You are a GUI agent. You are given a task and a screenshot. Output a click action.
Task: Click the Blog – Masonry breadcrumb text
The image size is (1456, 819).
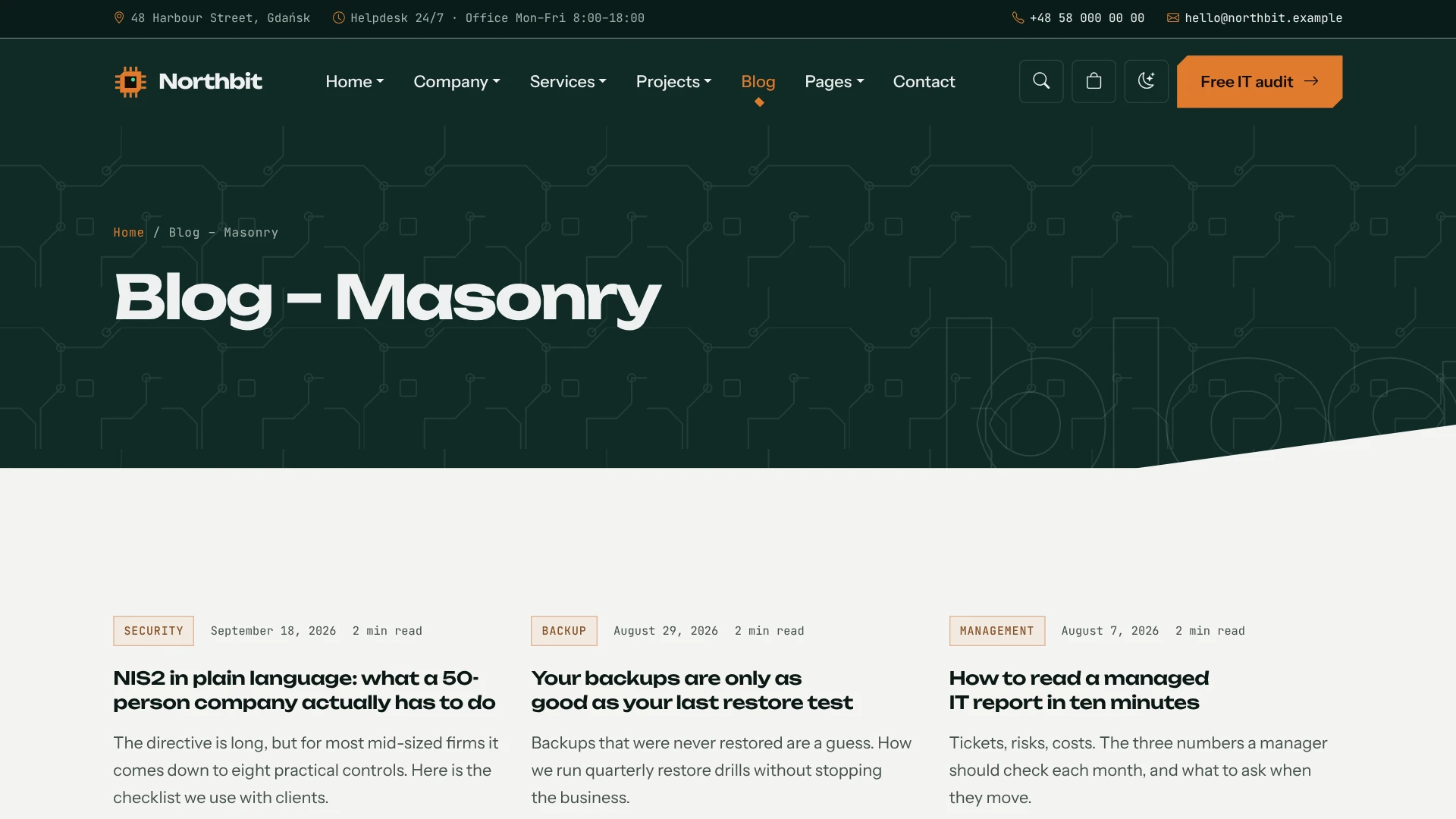coord(223,232)
